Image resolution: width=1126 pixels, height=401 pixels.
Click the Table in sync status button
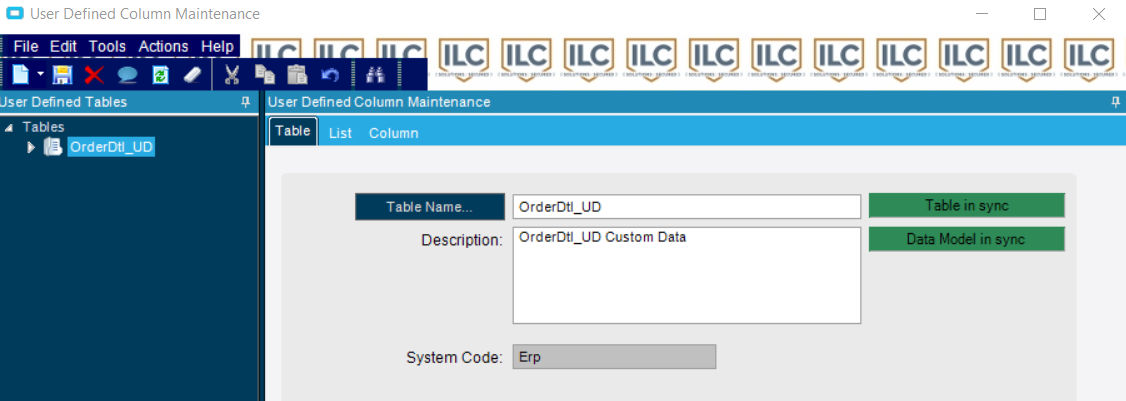[966, 206]
